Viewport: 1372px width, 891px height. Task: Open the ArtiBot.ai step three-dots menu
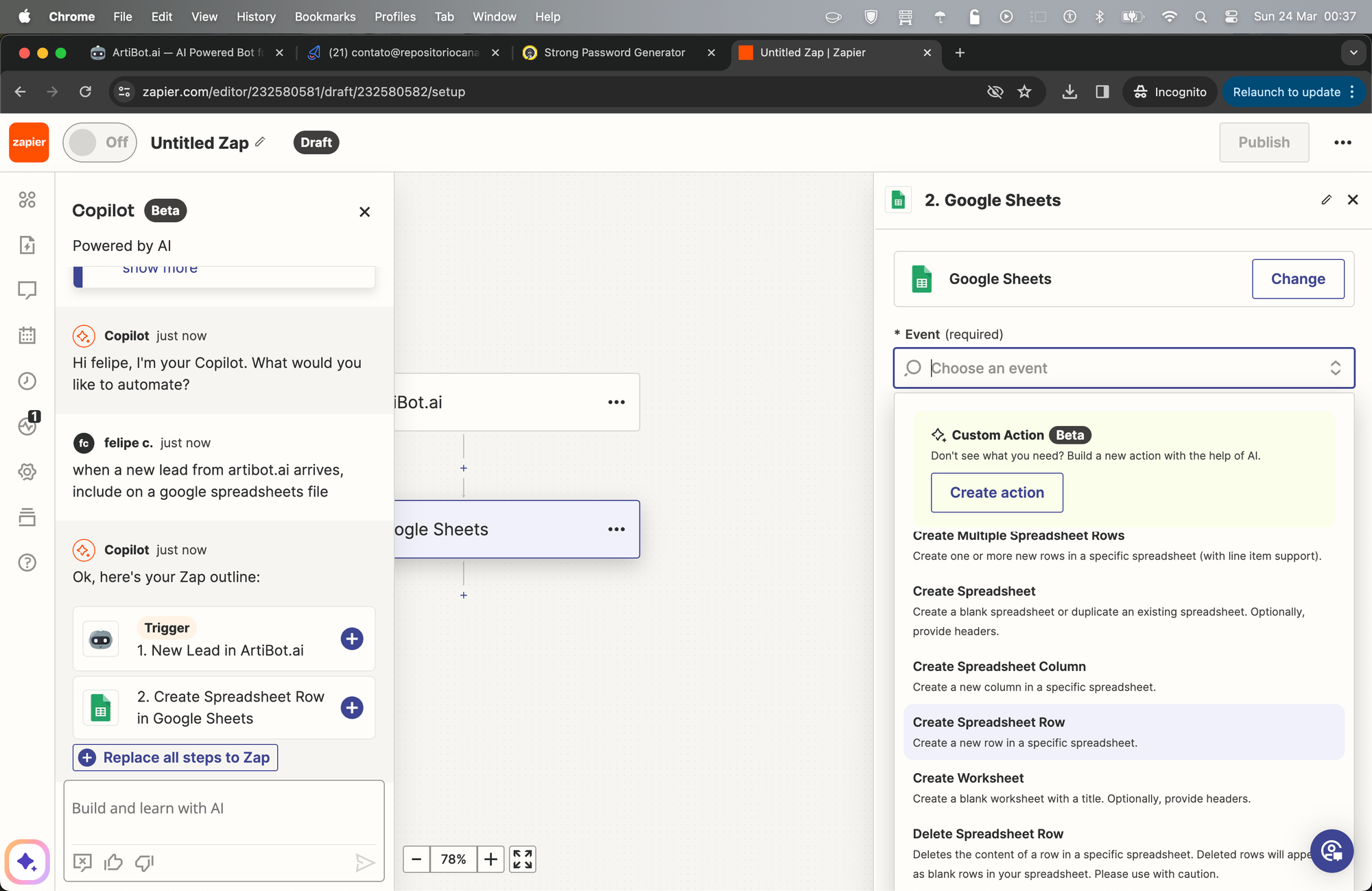click(x=616, y=402)
